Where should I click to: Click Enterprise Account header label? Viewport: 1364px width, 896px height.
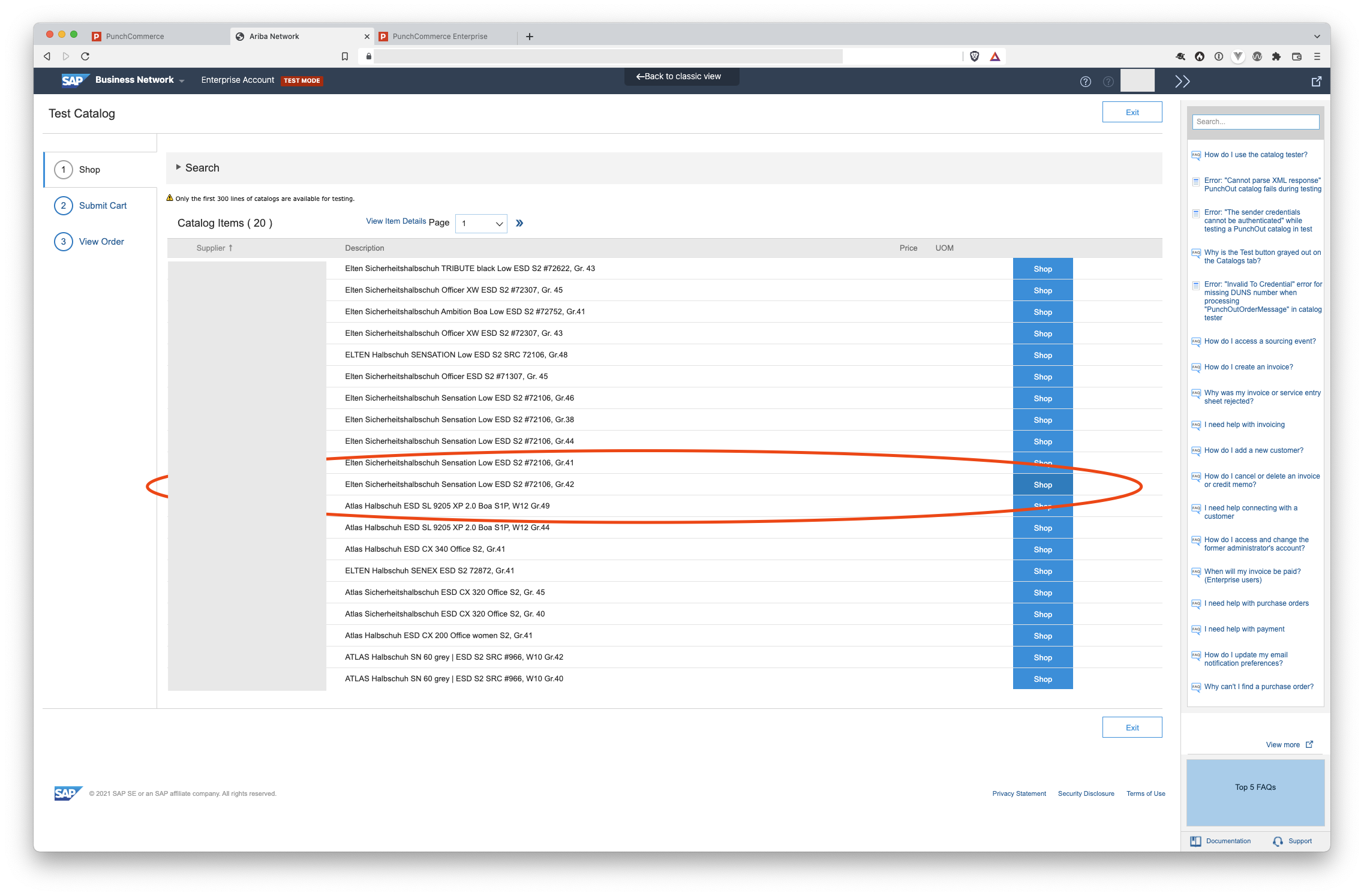[x=238, y=80]
